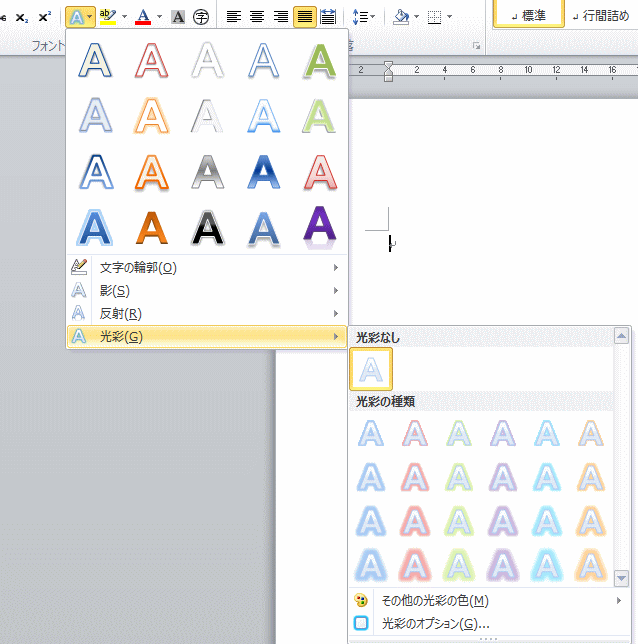The image size is (638, 644).
Task: Apply the fourth-row blue glow text effect
Action: [x=95, y=228]
